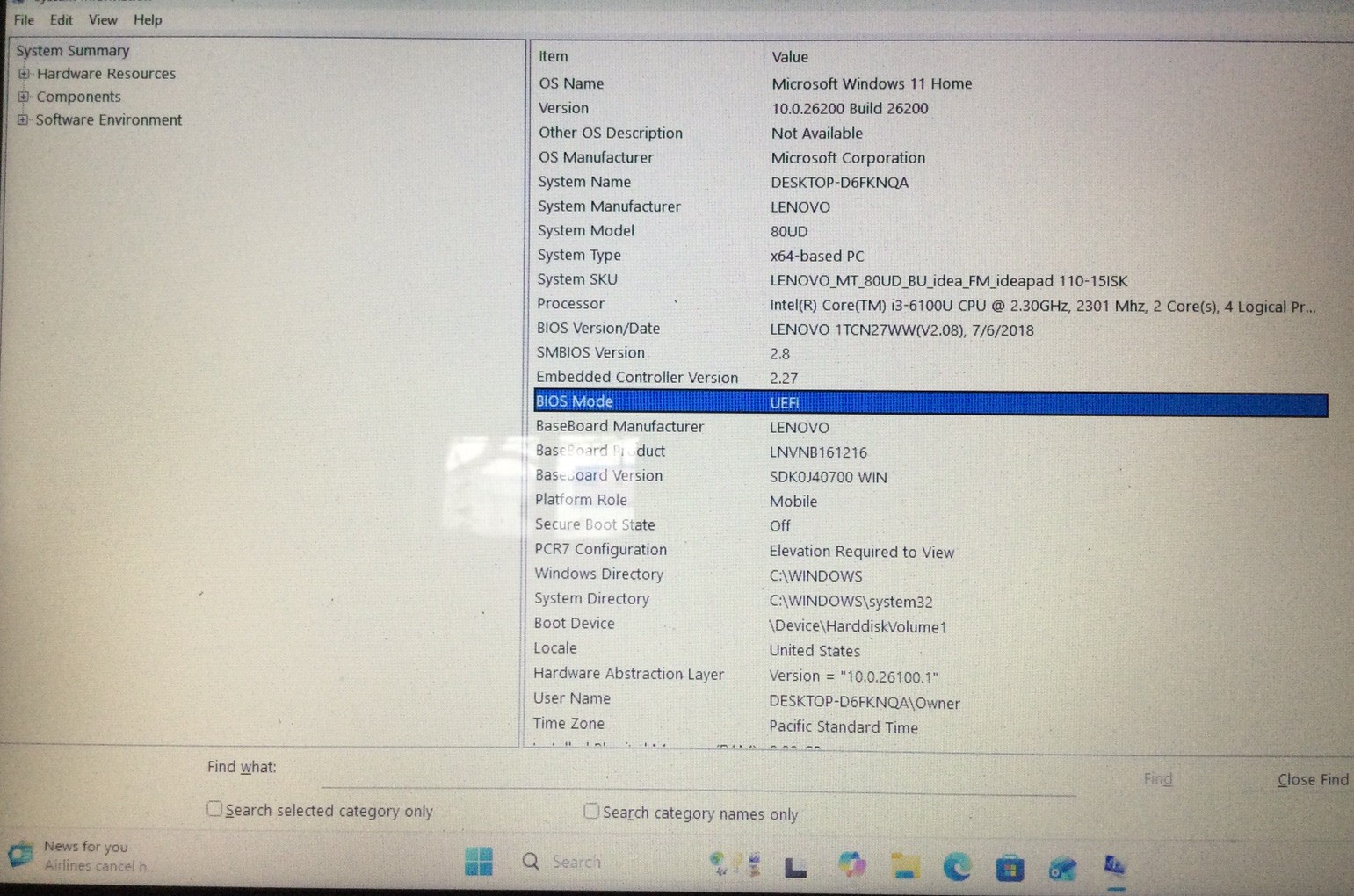1354x896 pixels.
Task: Open Microsoft Store from the taskbar
Action: [1010, 868]
